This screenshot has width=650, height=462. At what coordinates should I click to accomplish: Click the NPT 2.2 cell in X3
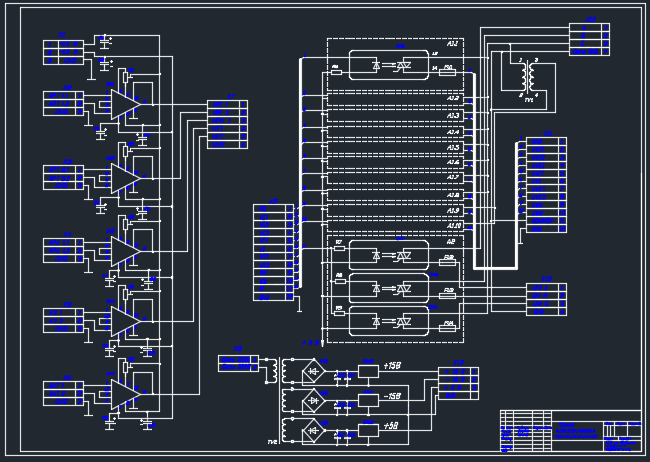(60, 178)
